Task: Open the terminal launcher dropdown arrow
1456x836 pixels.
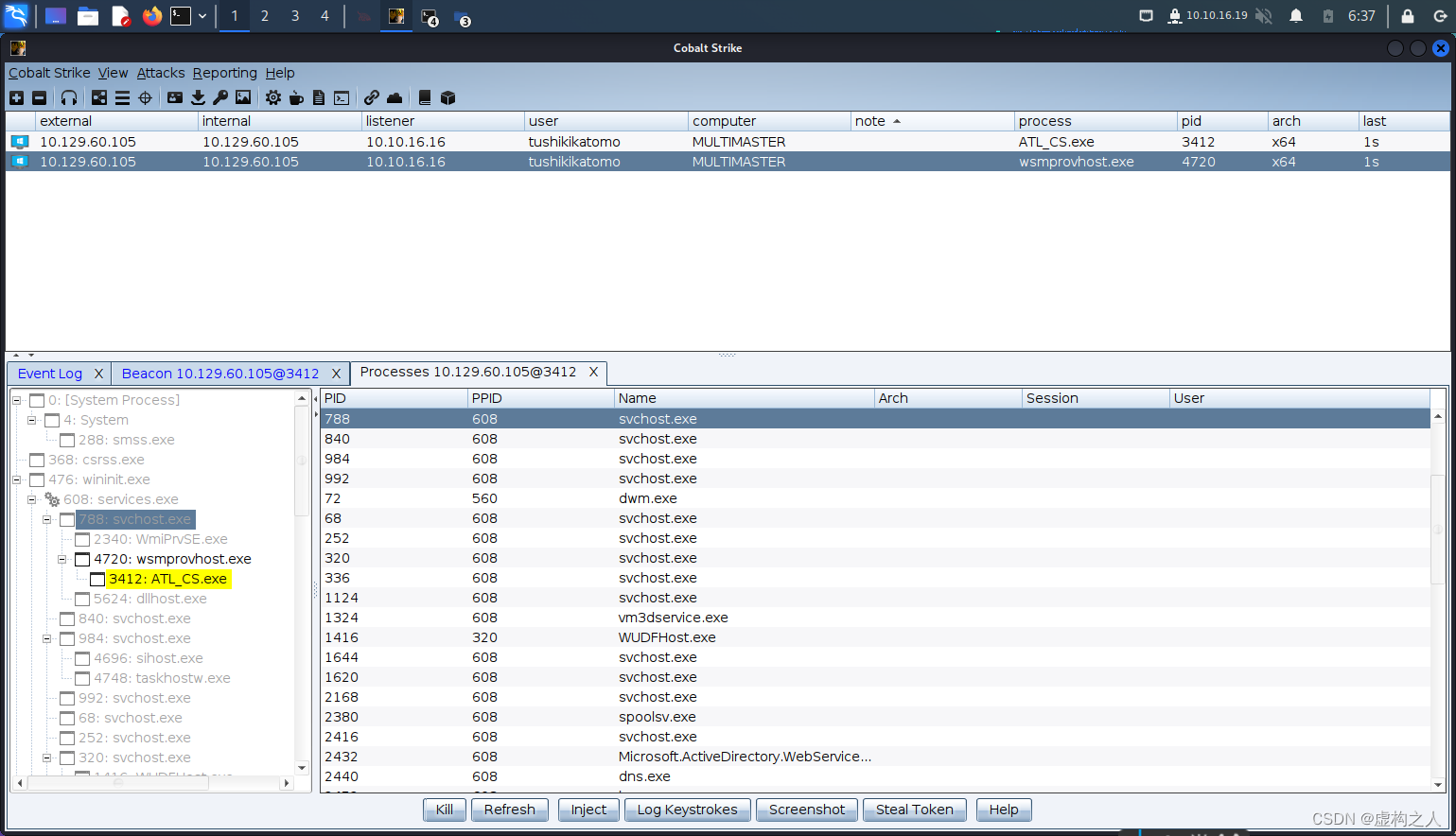Action: (x=202, y=16)
